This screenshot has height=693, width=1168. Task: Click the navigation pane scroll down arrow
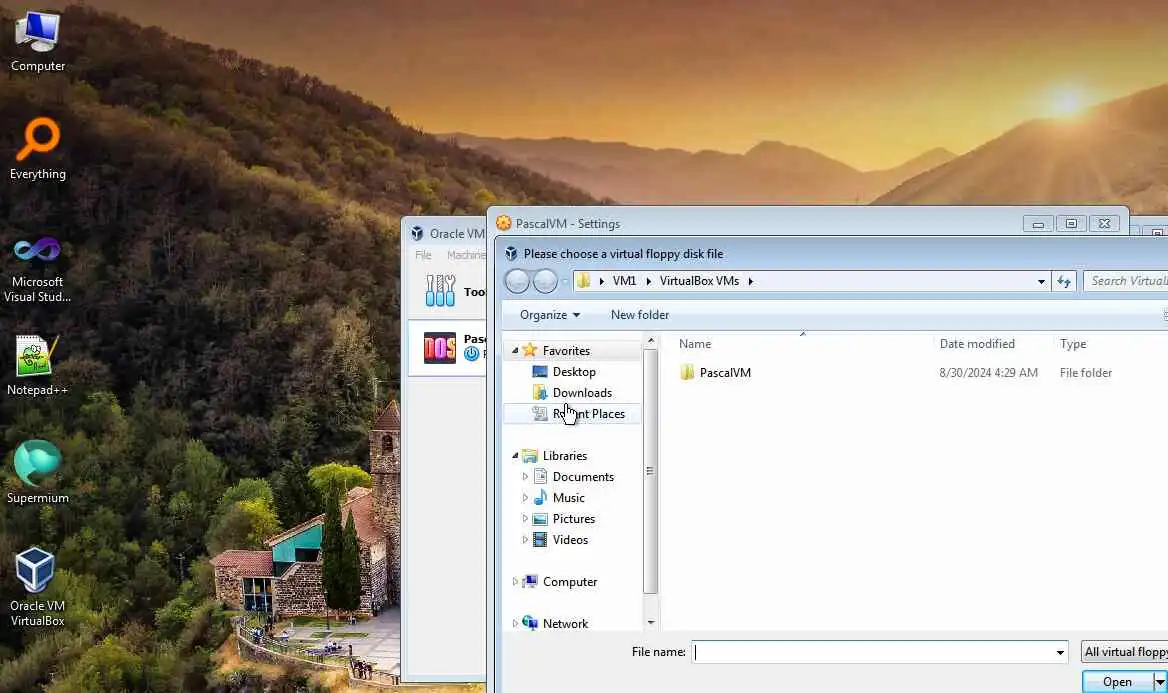650,622
